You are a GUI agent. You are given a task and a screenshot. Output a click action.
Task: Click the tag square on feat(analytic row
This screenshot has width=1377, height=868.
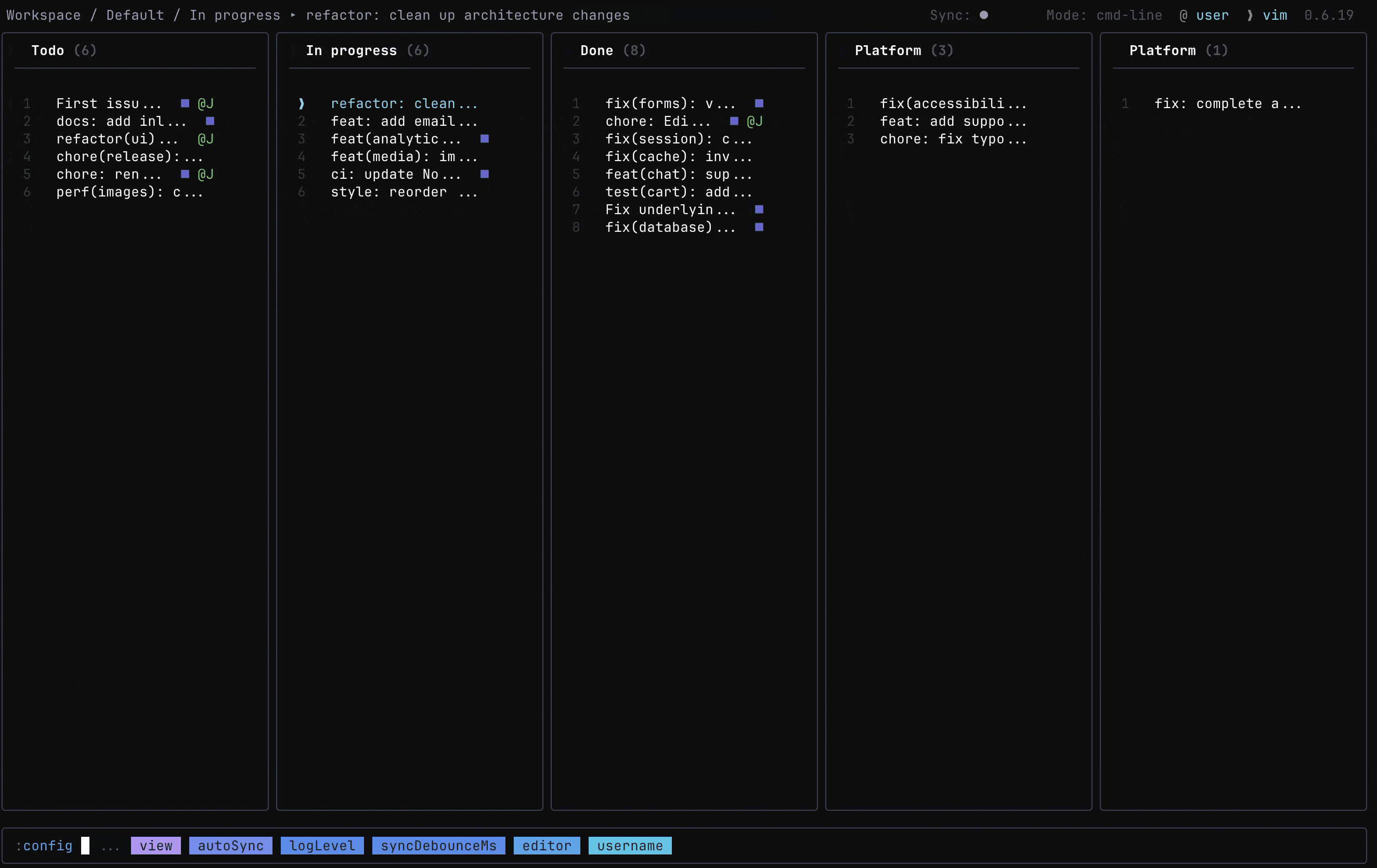pos(484,139)
